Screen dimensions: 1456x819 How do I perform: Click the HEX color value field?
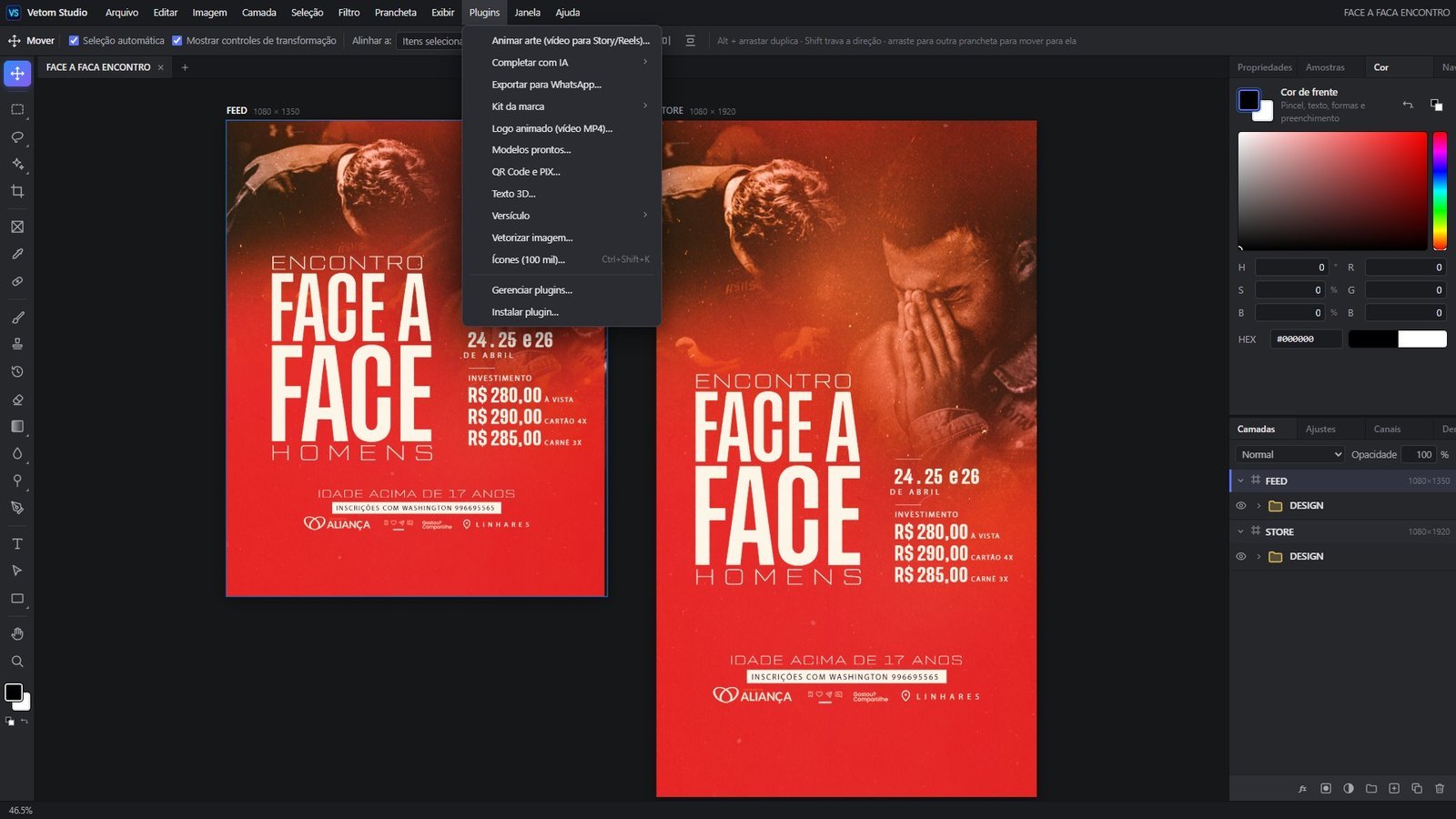[1306, 339]
